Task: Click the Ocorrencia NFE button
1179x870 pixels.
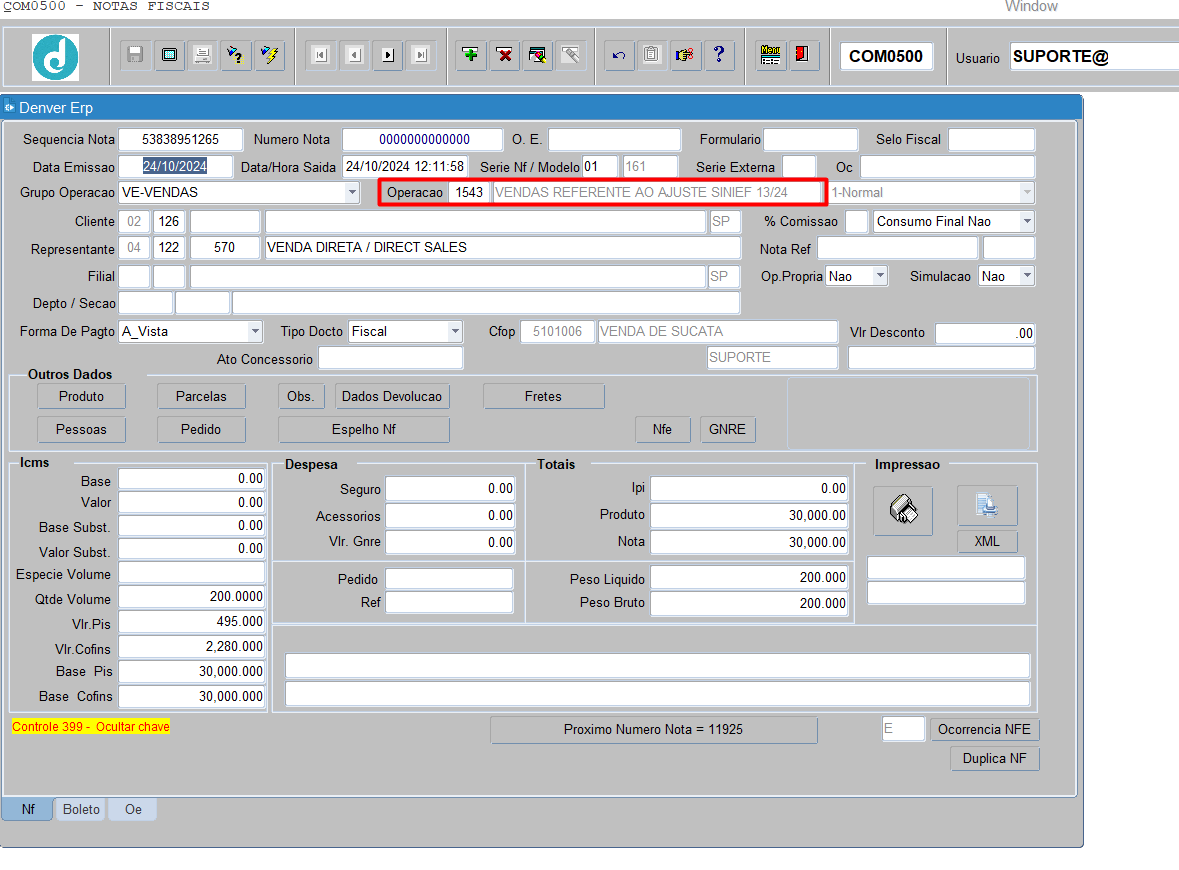Action: coord(984,729)
